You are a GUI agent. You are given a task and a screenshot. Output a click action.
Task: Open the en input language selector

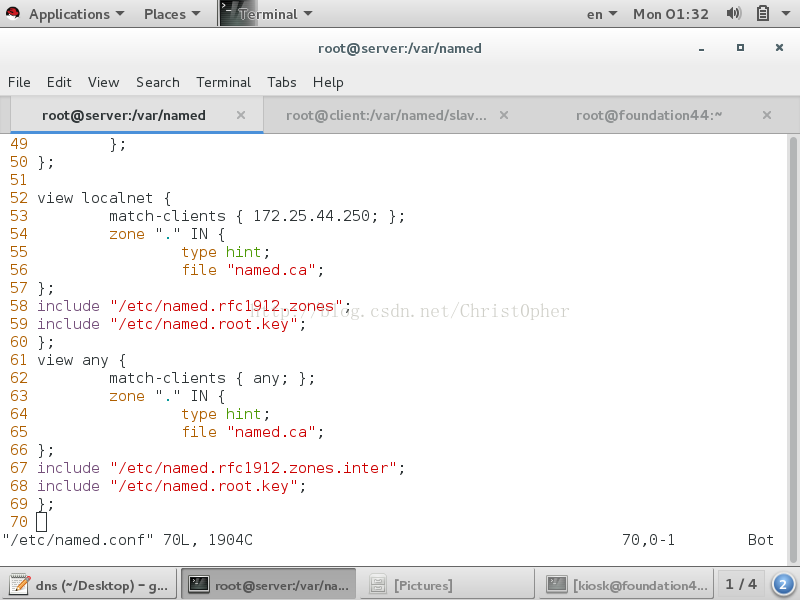[x=602, y=14]
